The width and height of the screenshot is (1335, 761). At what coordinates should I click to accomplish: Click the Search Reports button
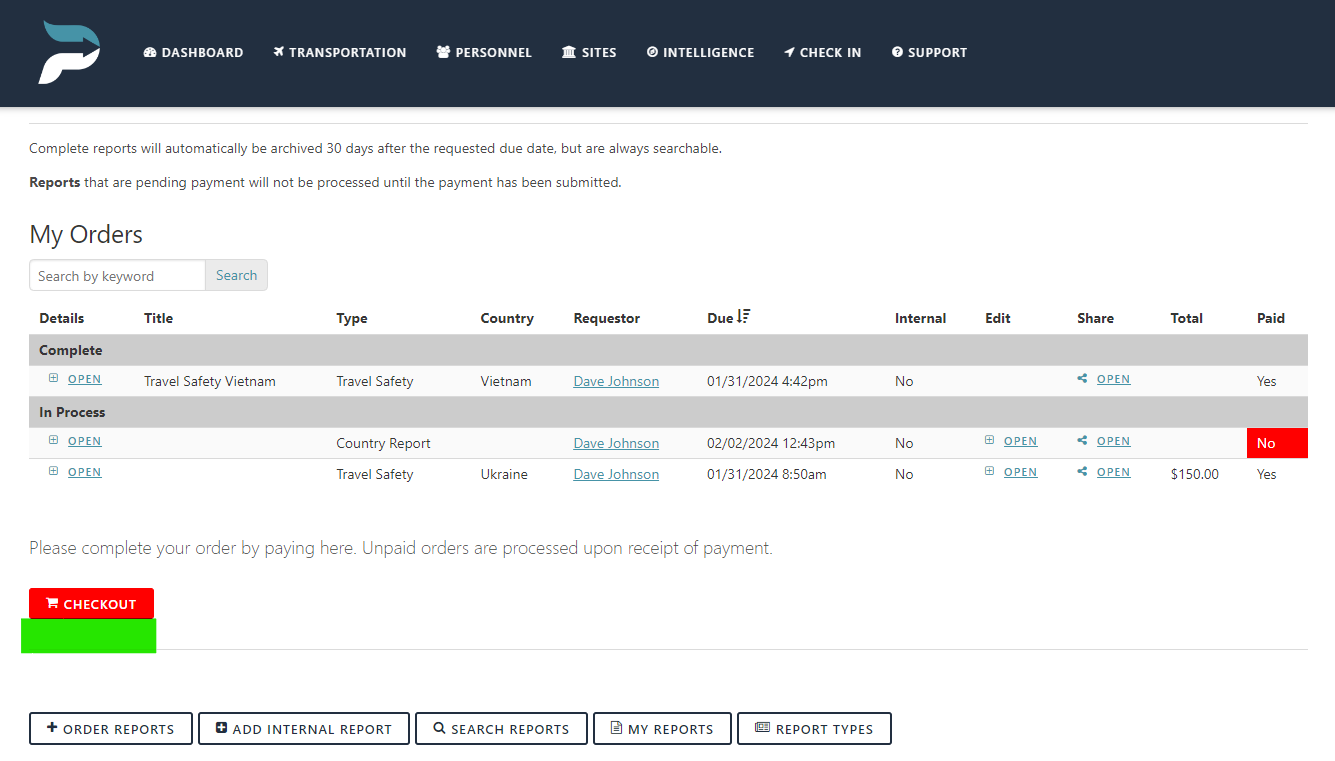(x=501, y=728)
